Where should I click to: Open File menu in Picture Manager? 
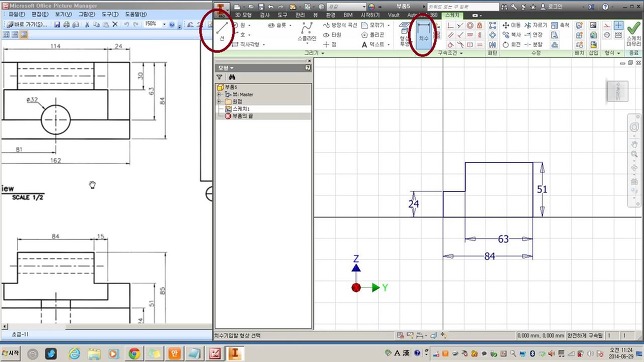(x=16, y=14)
